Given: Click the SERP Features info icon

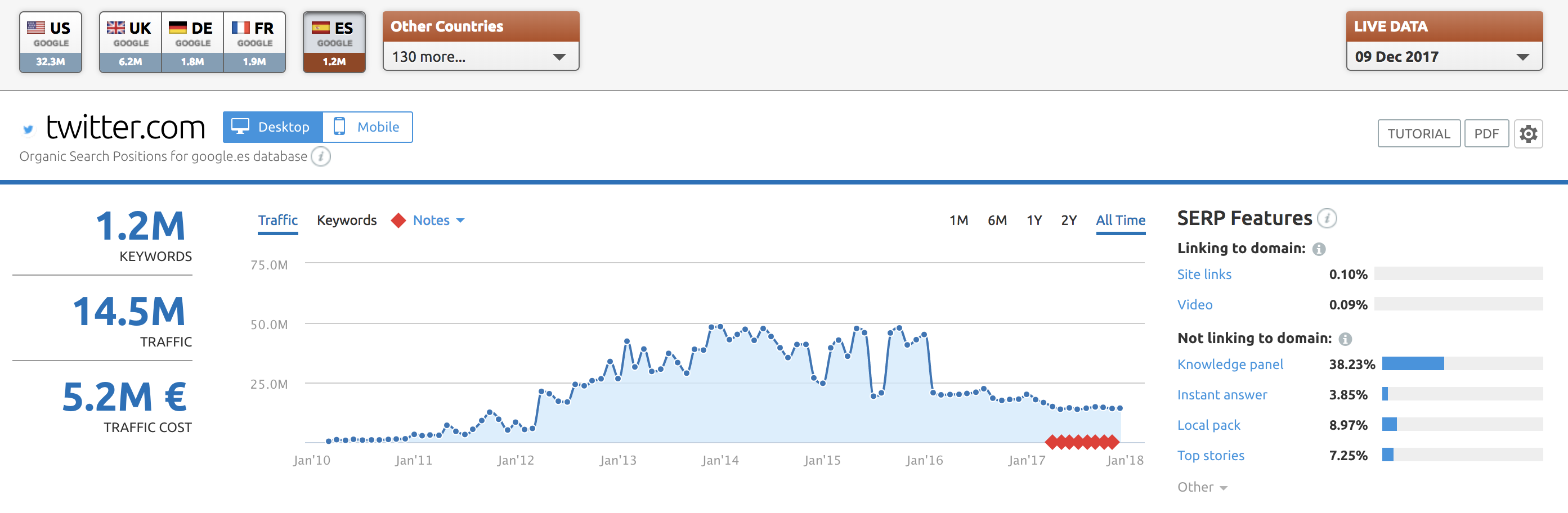Looking at the screenshot, I should pos(1327,218).
